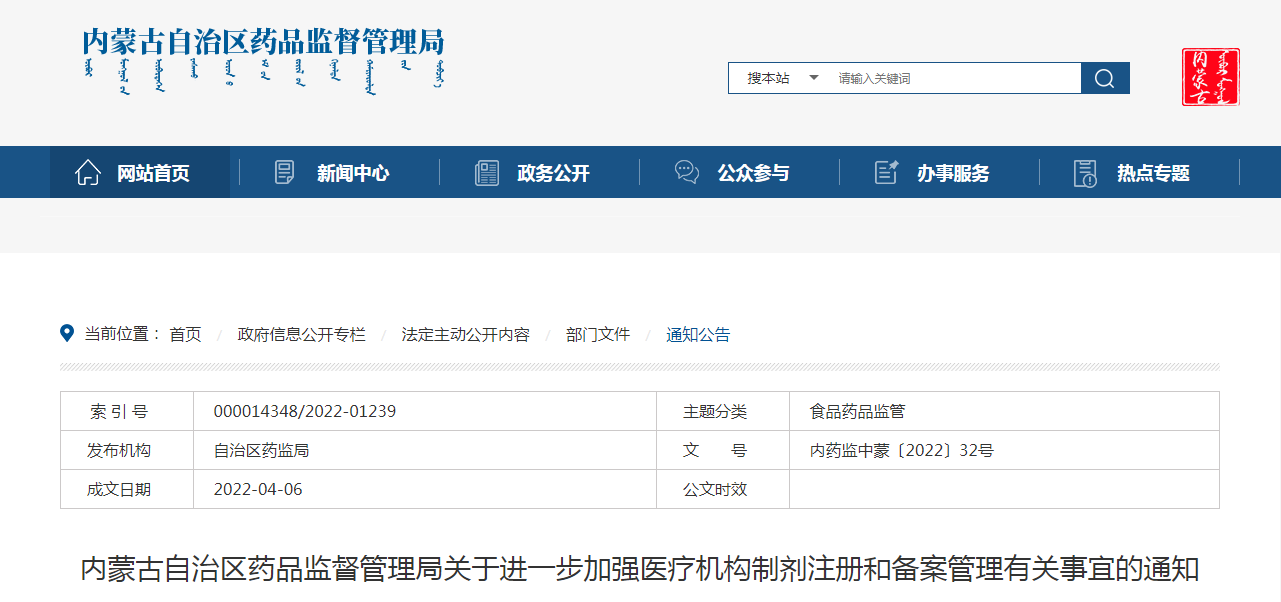Click the newspaper icon beside 政务公开

487,173
